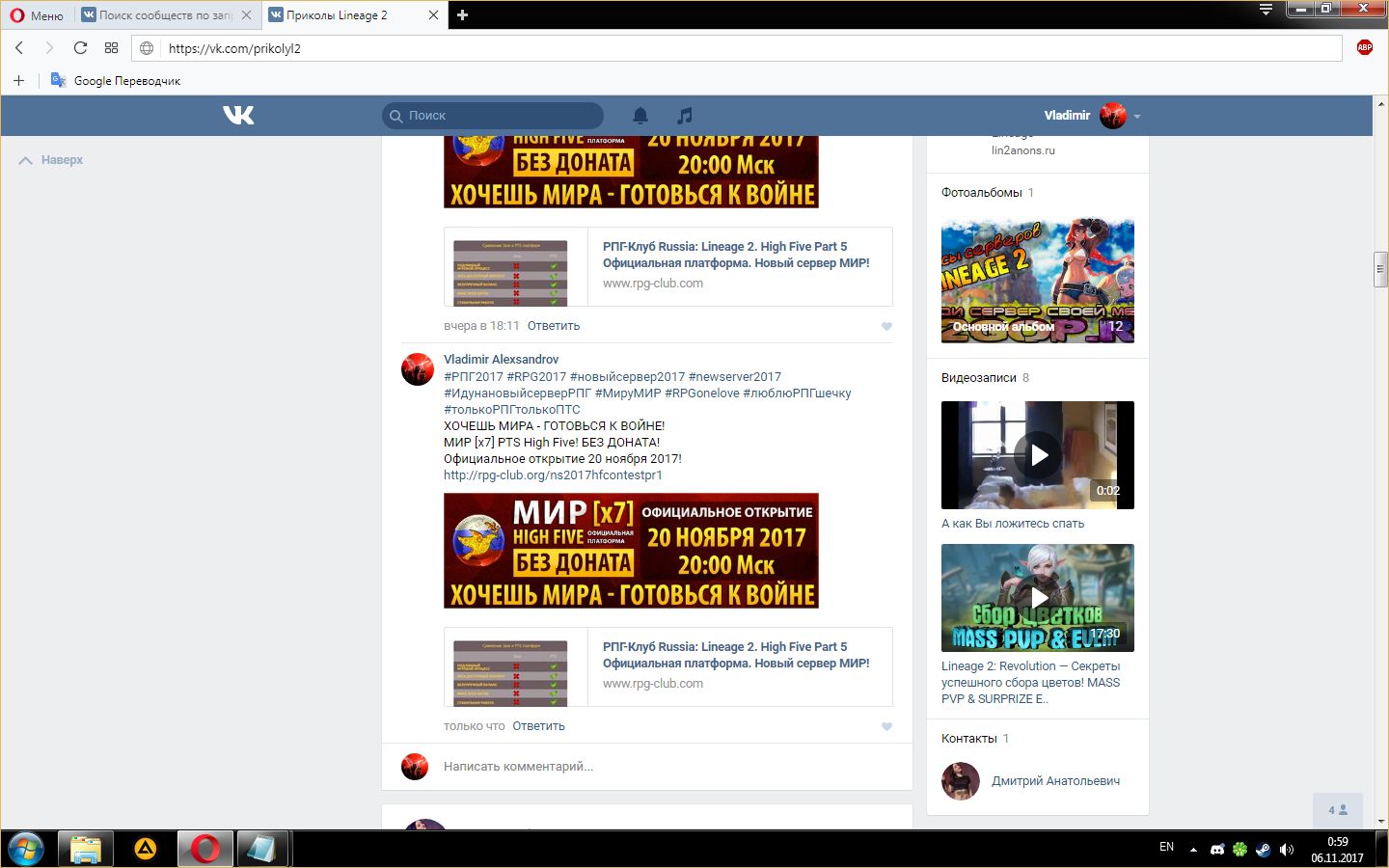Click Vladimir Alexsandrov's comment avatar

[418, 369]
